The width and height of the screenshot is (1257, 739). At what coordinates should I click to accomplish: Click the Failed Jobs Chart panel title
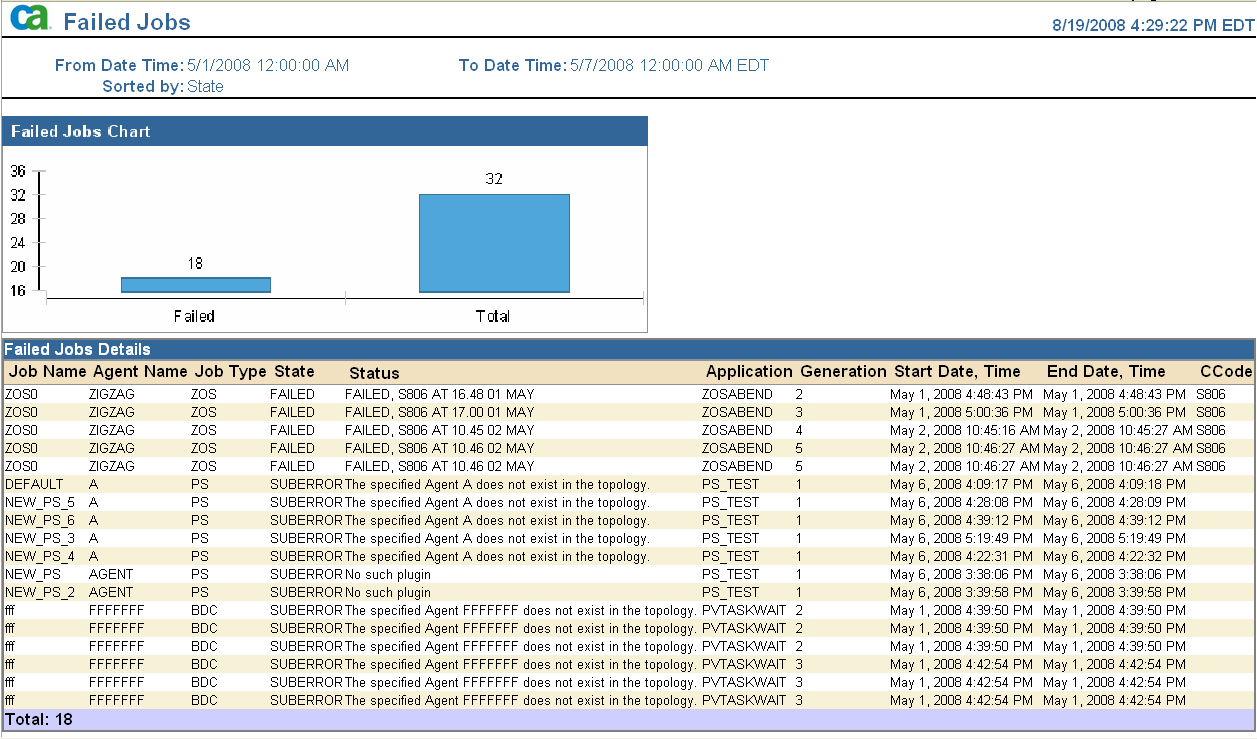81,131
